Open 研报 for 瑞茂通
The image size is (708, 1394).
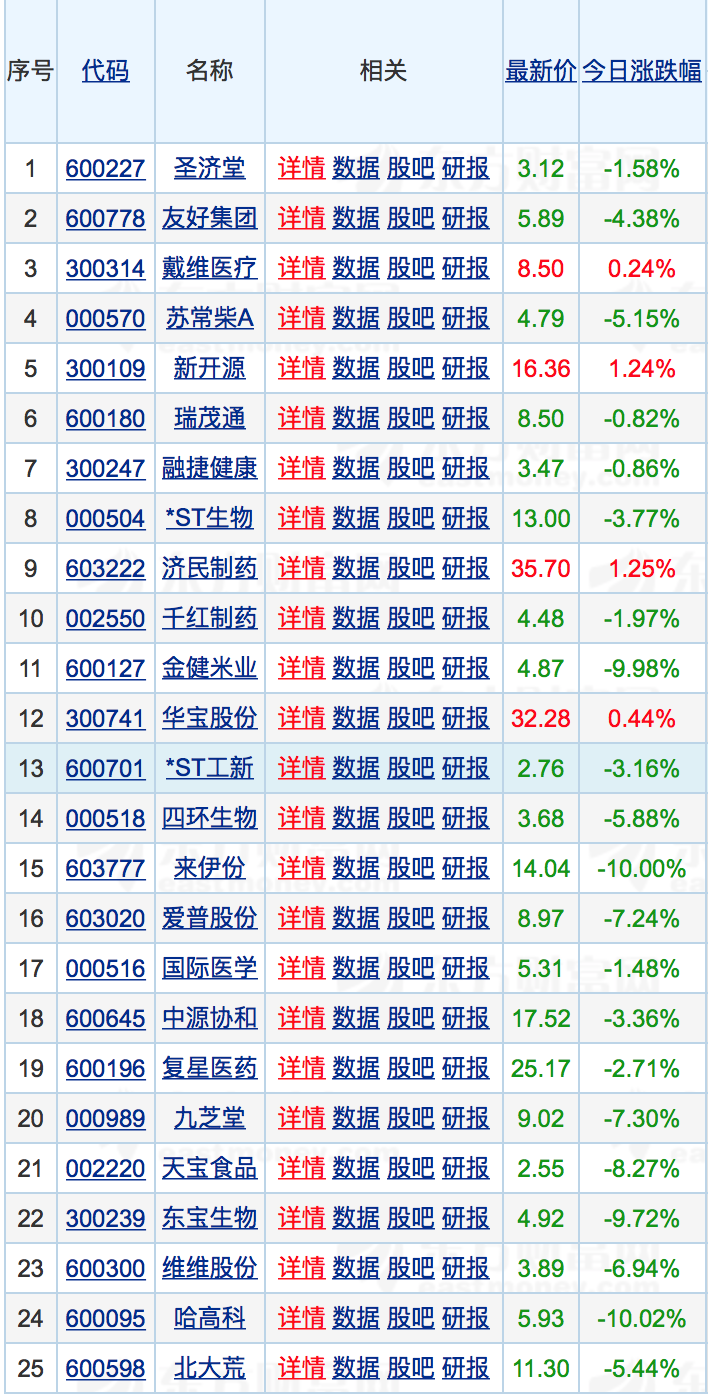pyautogui.click(x=466, y=419)
